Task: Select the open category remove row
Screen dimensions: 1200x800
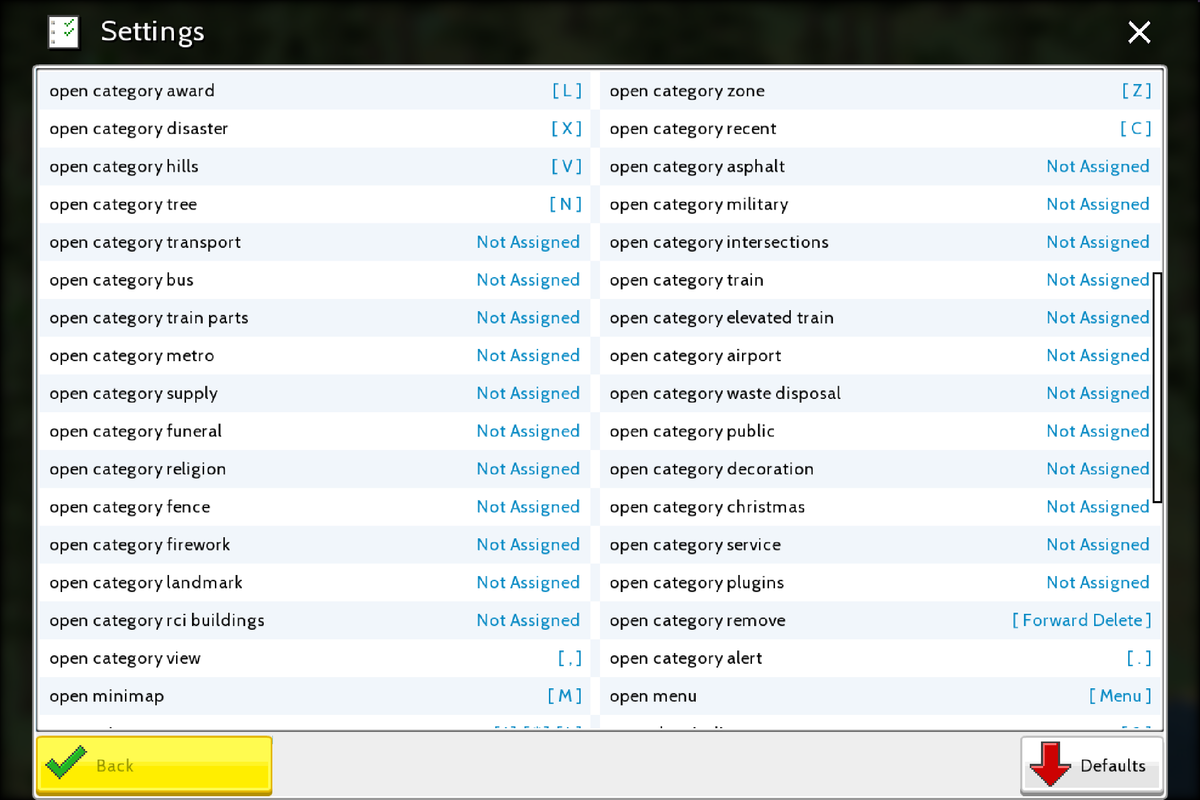Action: point(880,621)
